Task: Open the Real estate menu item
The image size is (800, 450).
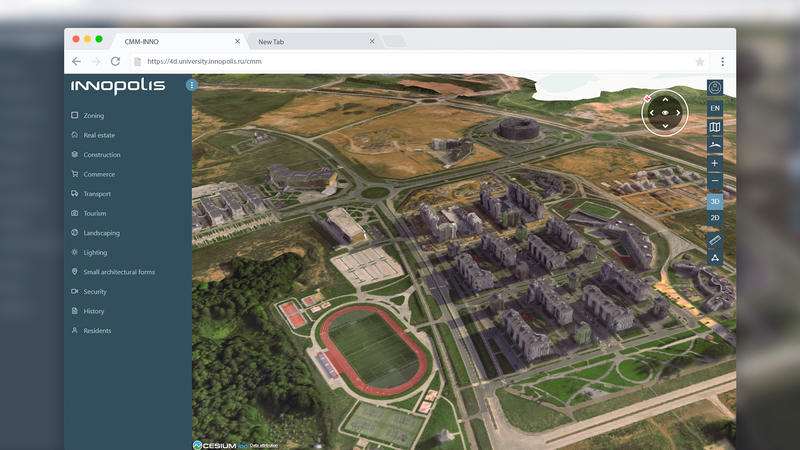Action: (x=99, y=135)
